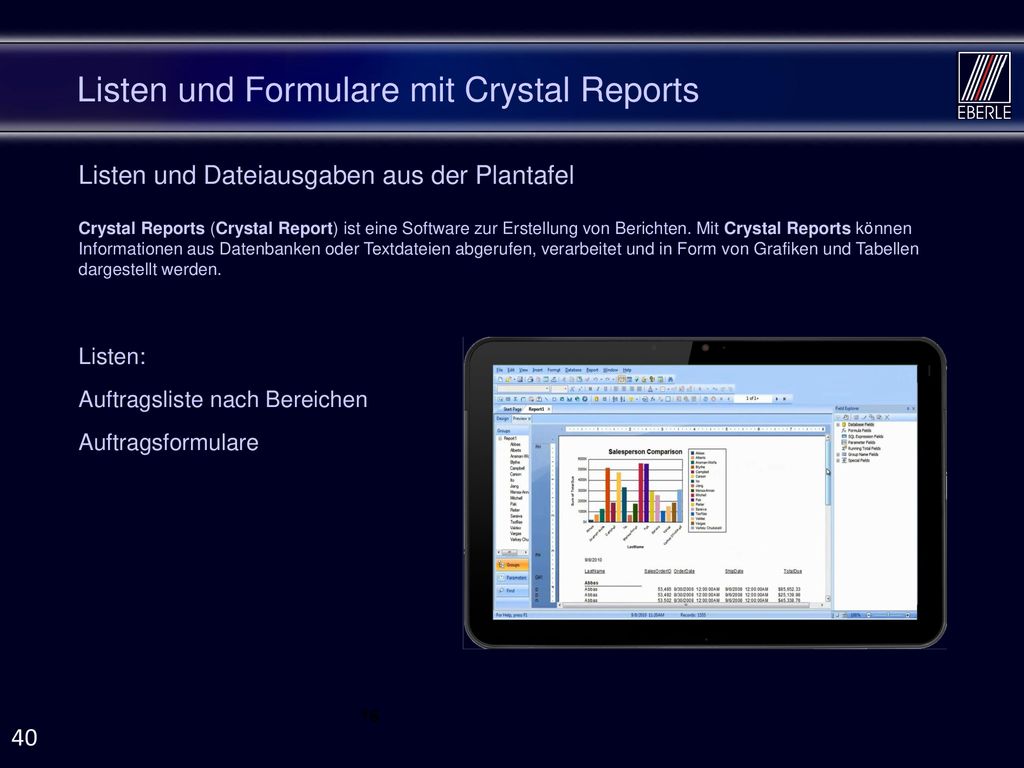Expand Special Fields node
The image size is (1024, 768).
click(838, 460)
